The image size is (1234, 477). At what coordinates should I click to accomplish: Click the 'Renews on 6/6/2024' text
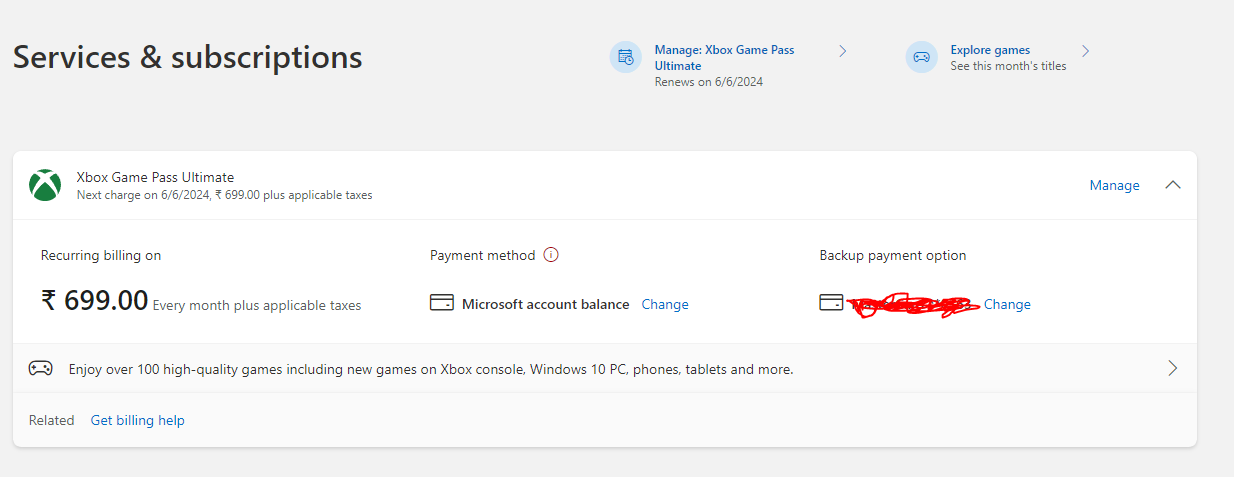[709, 82]
